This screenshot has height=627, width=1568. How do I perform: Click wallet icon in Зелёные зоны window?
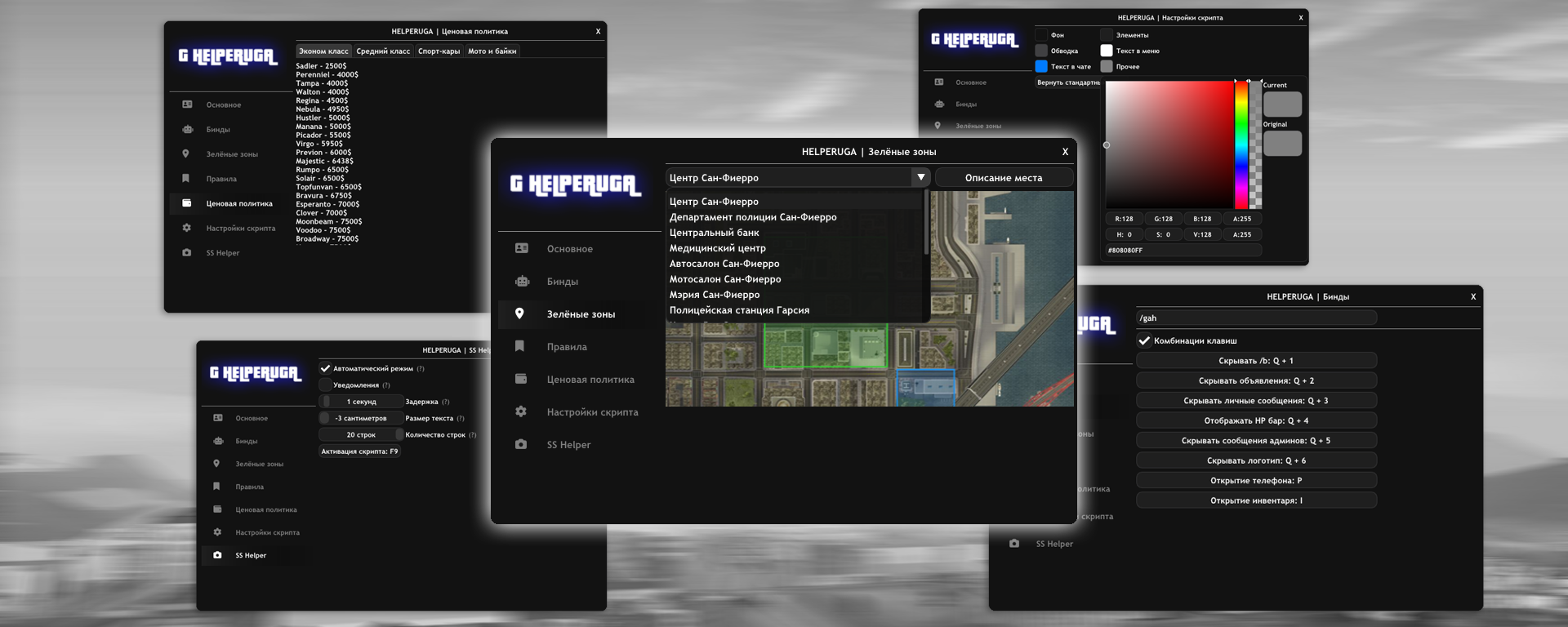click(x=521, y=379)
